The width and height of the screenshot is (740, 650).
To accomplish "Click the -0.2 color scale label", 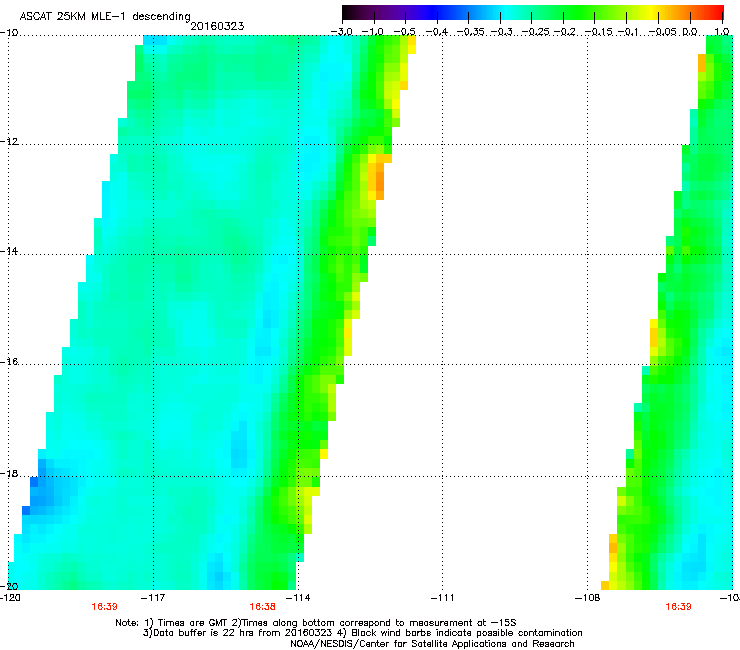I will [x=565, y=32].
